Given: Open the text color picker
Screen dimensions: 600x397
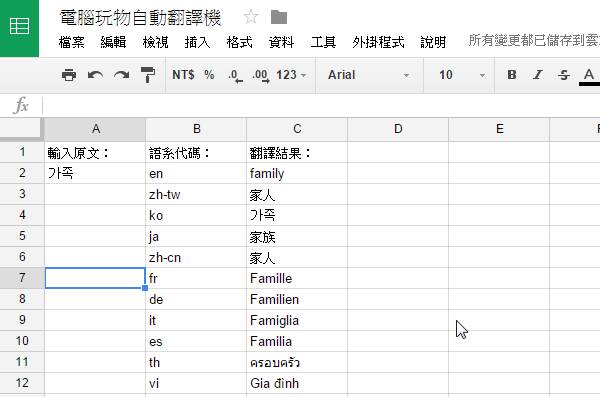Looking at the screenshot, I should pos(589,76).
